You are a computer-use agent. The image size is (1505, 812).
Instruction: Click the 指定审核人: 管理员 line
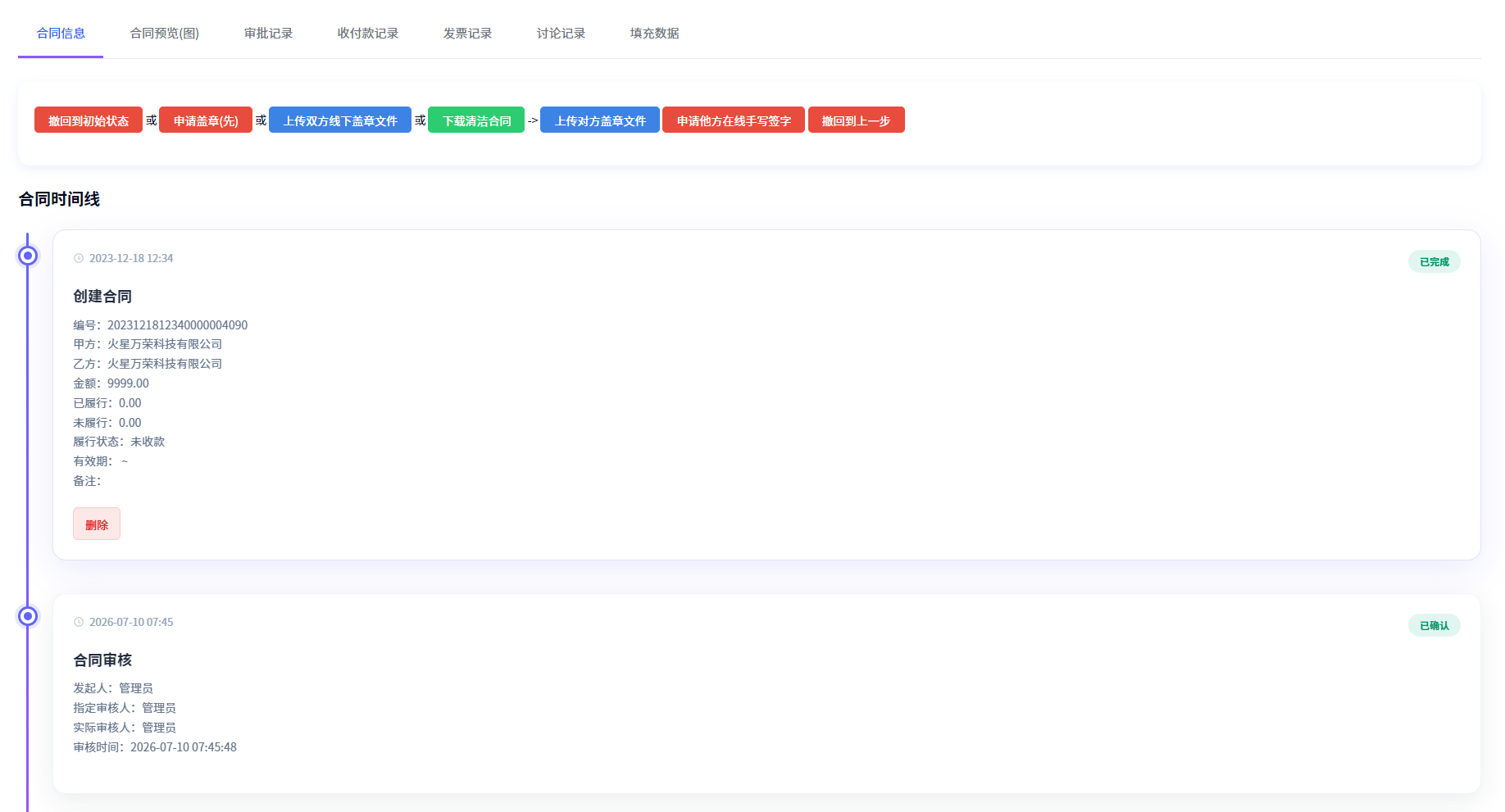(x=125, y=708)
